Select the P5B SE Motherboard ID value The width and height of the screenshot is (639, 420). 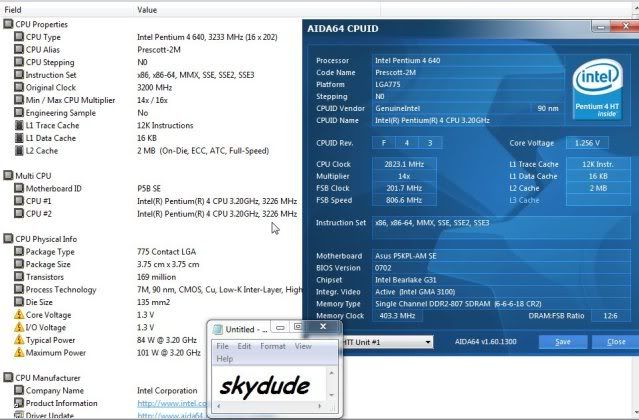click(x=149, y=189)
